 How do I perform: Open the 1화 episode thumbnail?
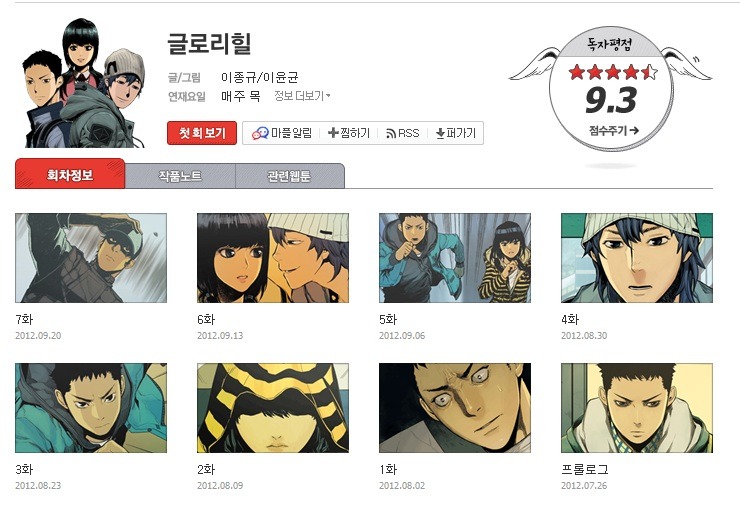point(455,408)
